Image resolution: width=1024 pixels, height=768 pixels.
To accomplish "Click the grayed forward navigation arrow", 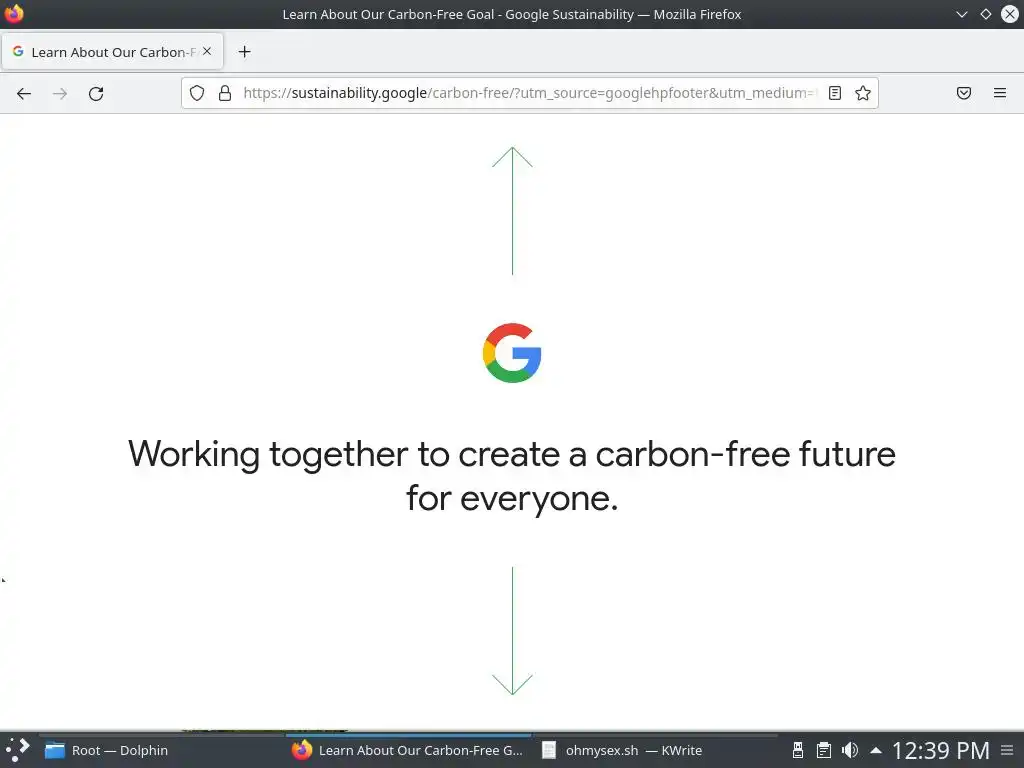I will coord(60,93).
